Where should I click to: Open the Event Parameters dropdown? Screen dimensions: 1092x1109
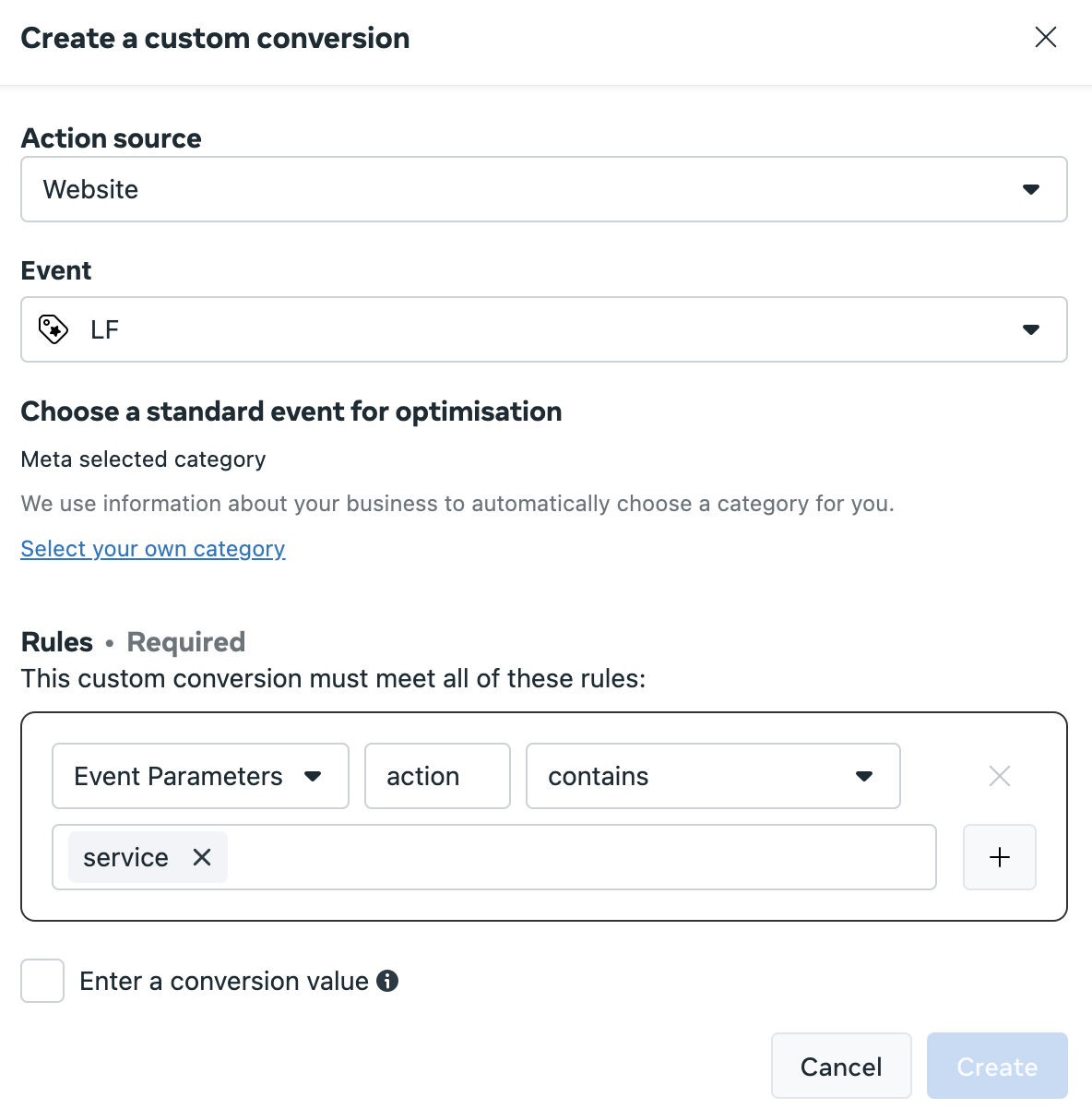[200, 776]
